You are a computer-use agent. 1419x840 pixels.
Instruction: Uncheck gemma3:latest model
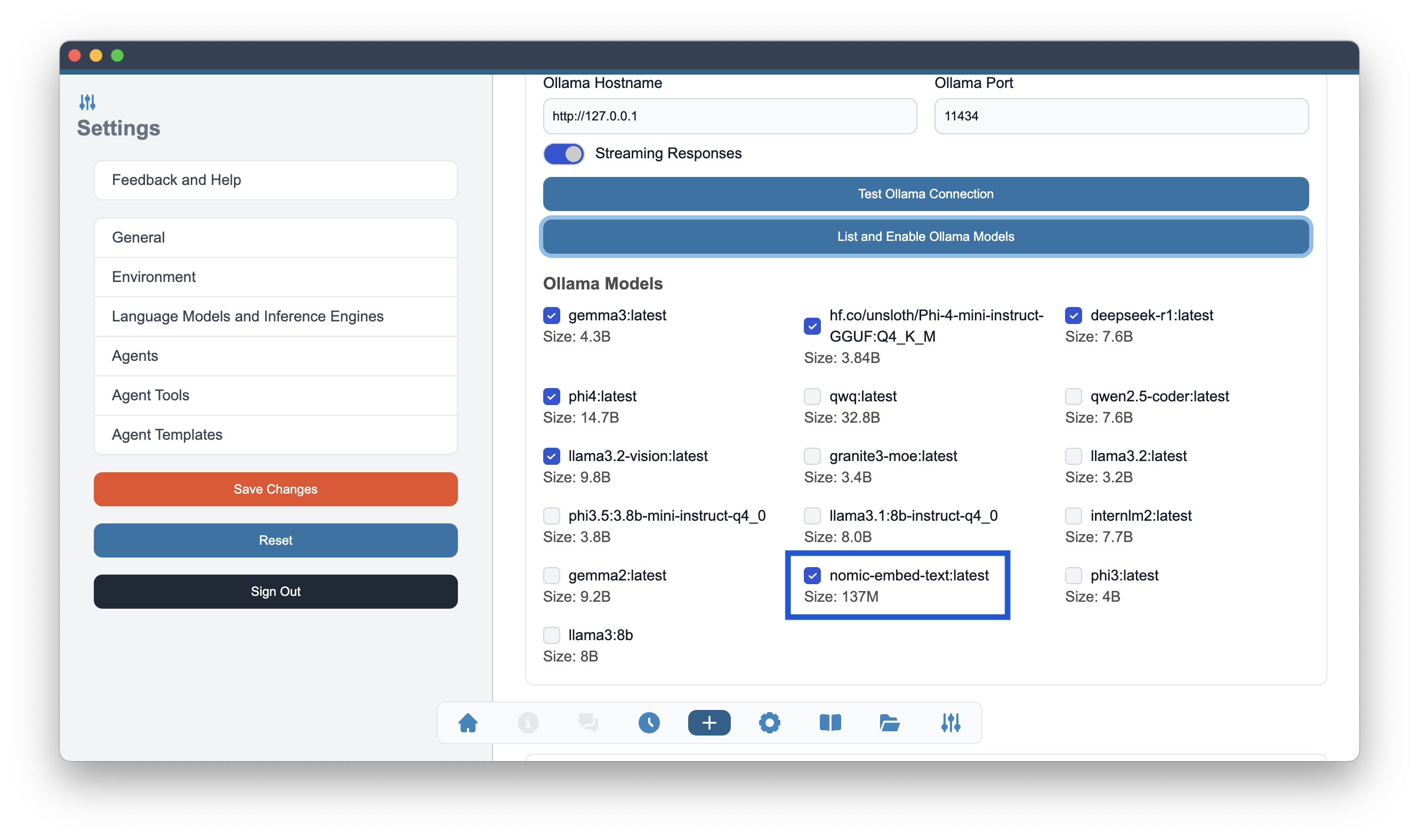coord(551,316)
